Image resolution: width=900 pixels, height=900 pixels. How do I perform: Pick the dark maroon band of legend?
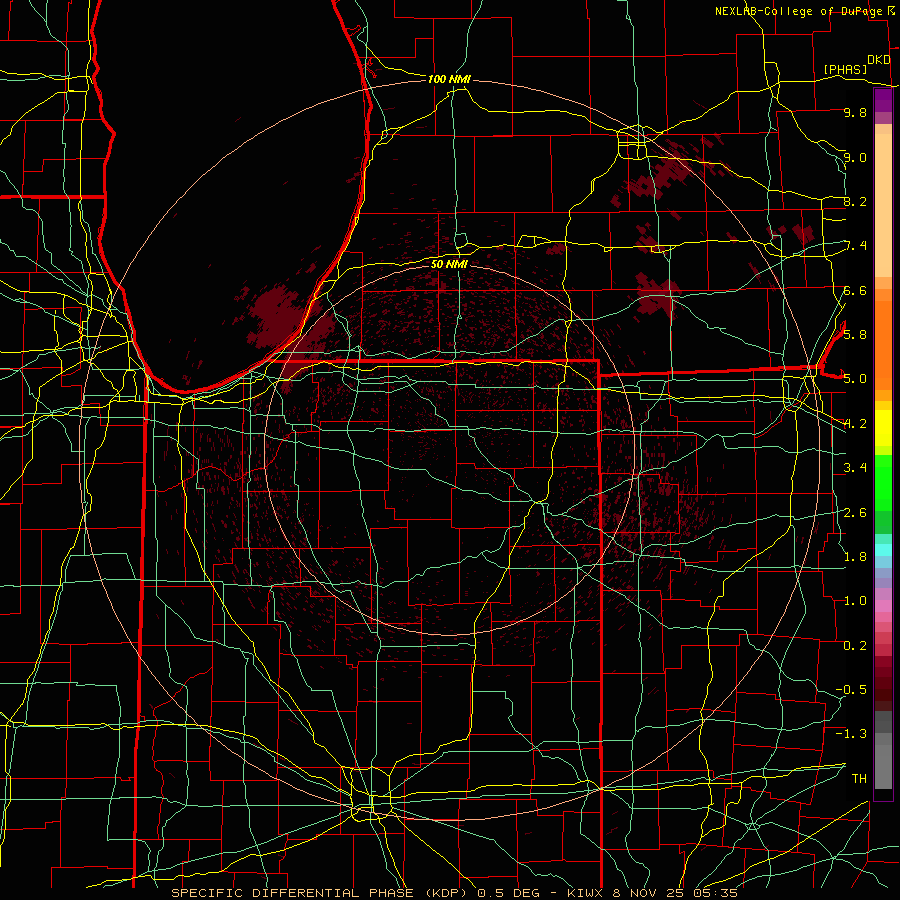(x=883, y=683)
